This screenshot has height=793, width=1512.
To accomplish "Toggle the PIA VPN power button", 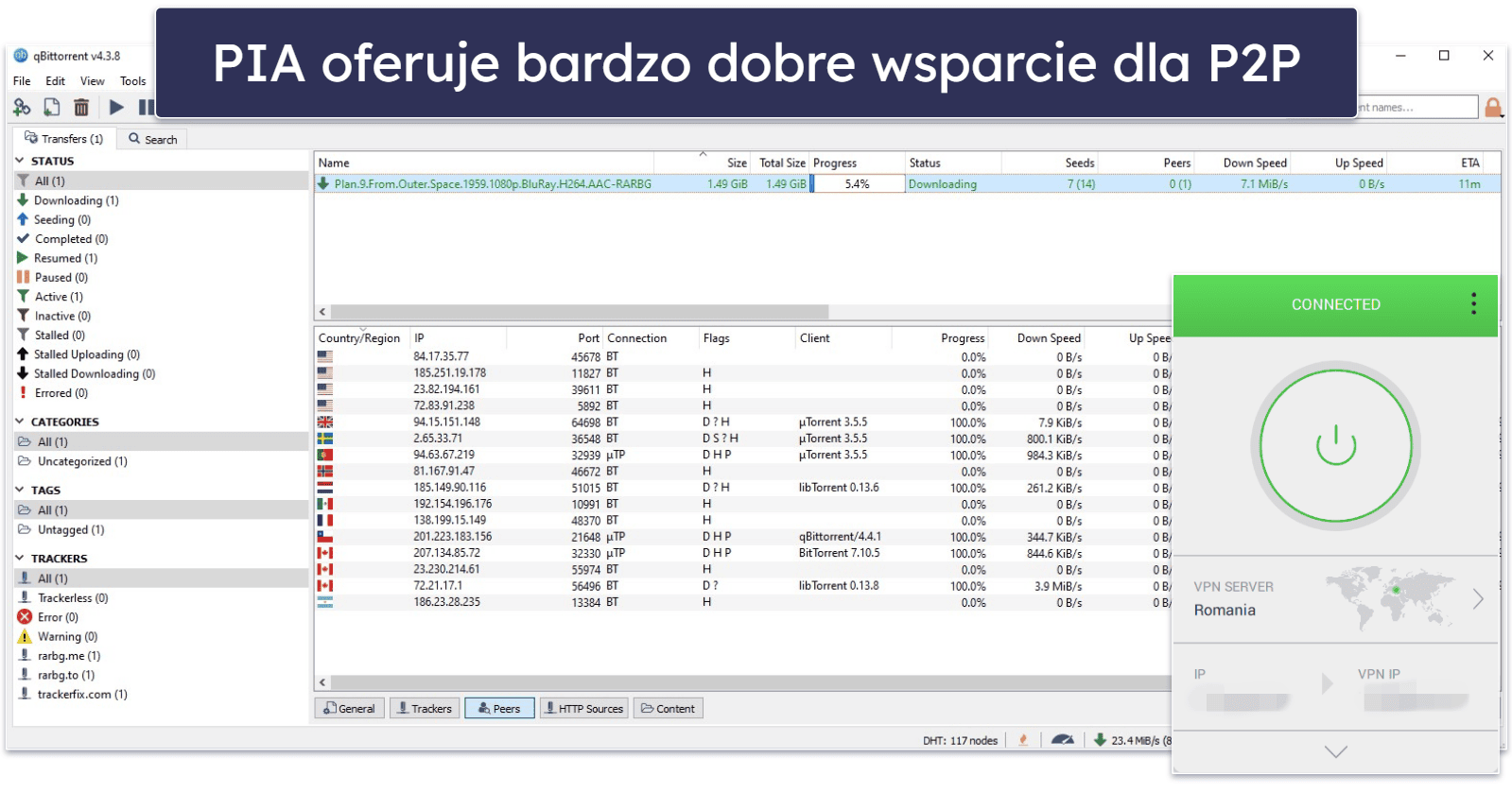I will click(x=1336, y=445).
